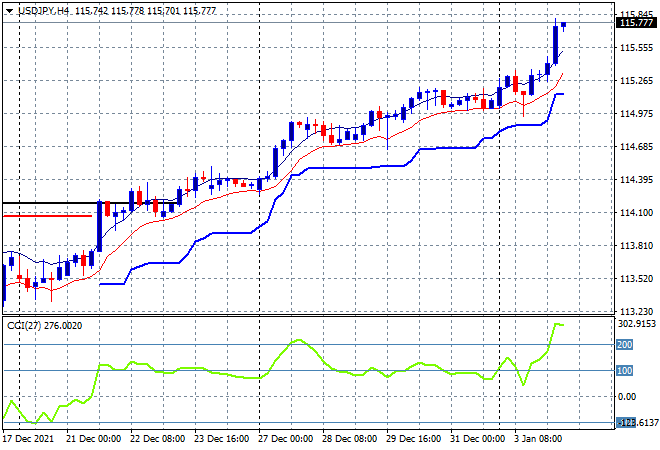The image size is (660, 450).
Task: Click the 114.685 price scale label
Action: pyautogui.click(x=636, y=146)
